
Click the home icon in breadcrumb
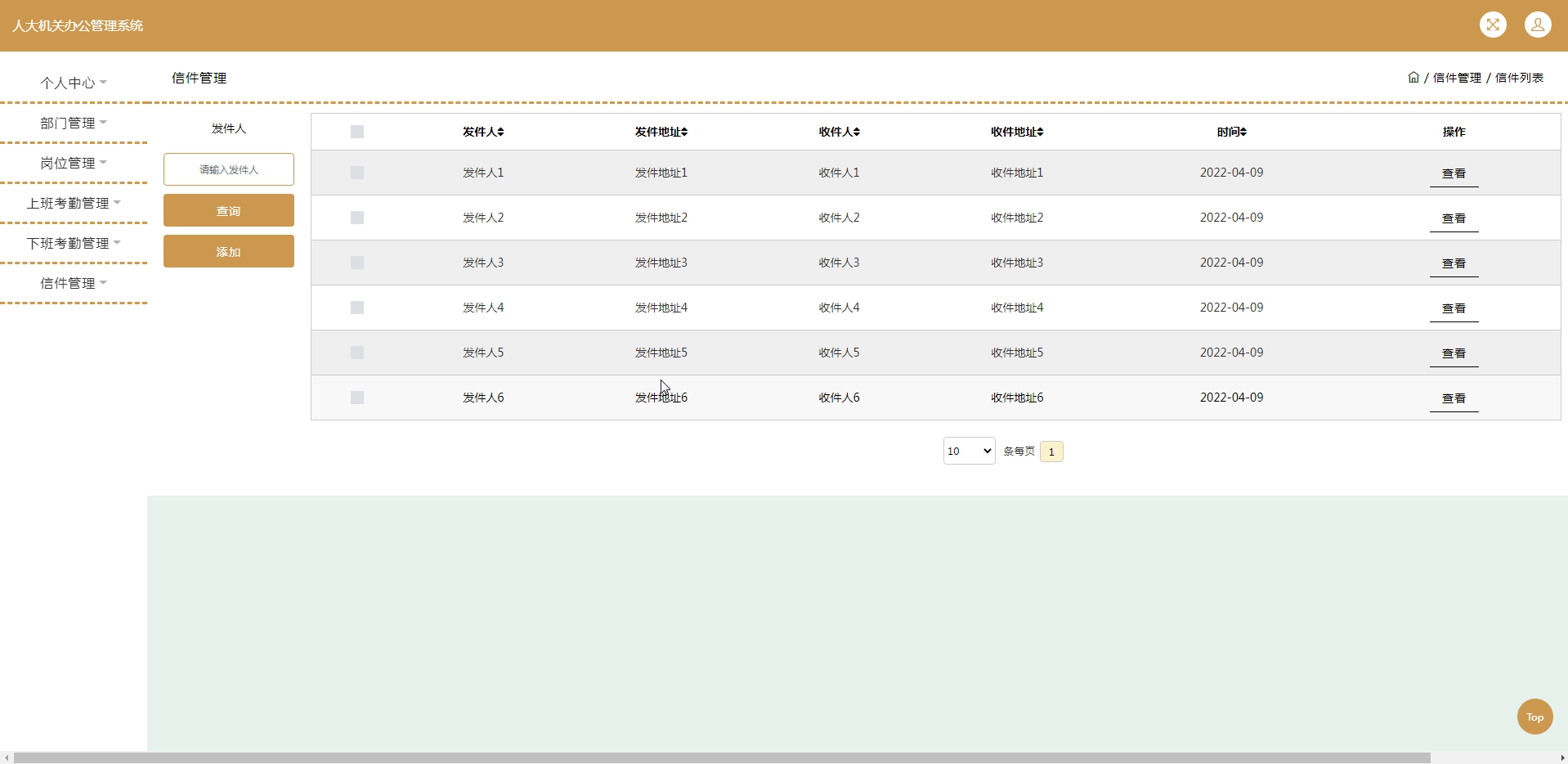[1413, 78]
